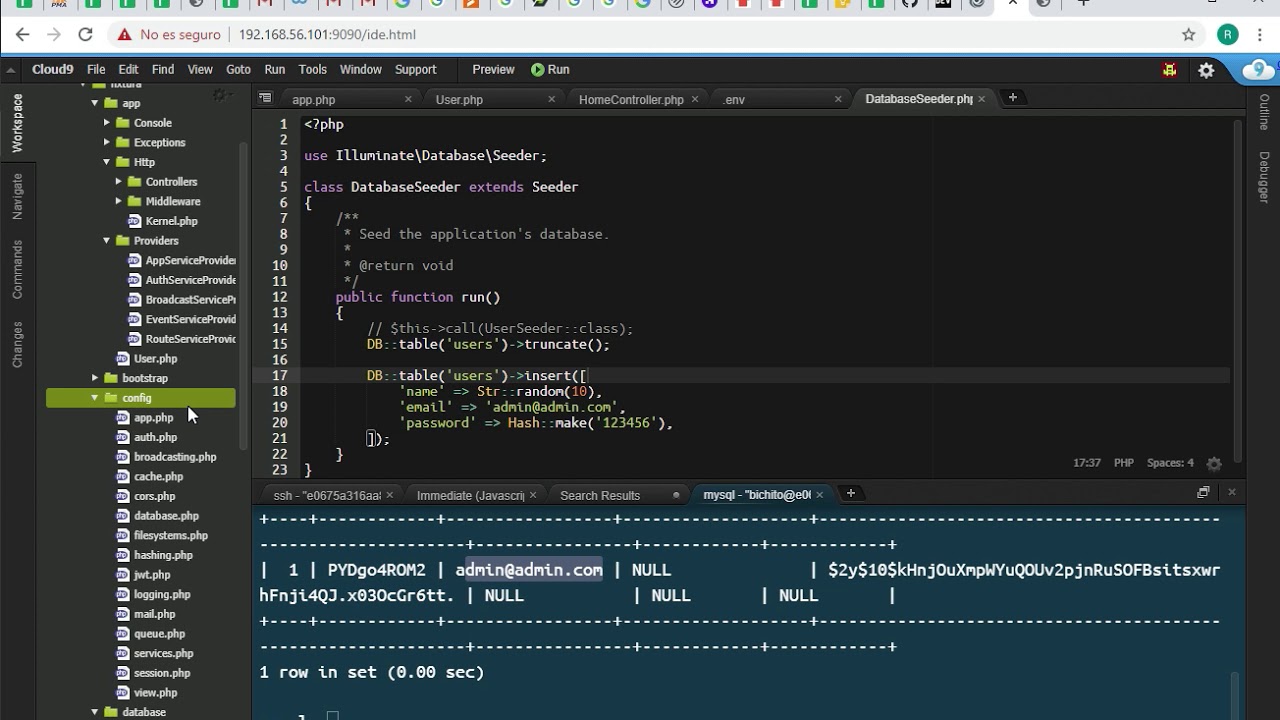This screenshot has height=720, width=1280.
Task: Click the green Run button
Action: pos(550,70)
